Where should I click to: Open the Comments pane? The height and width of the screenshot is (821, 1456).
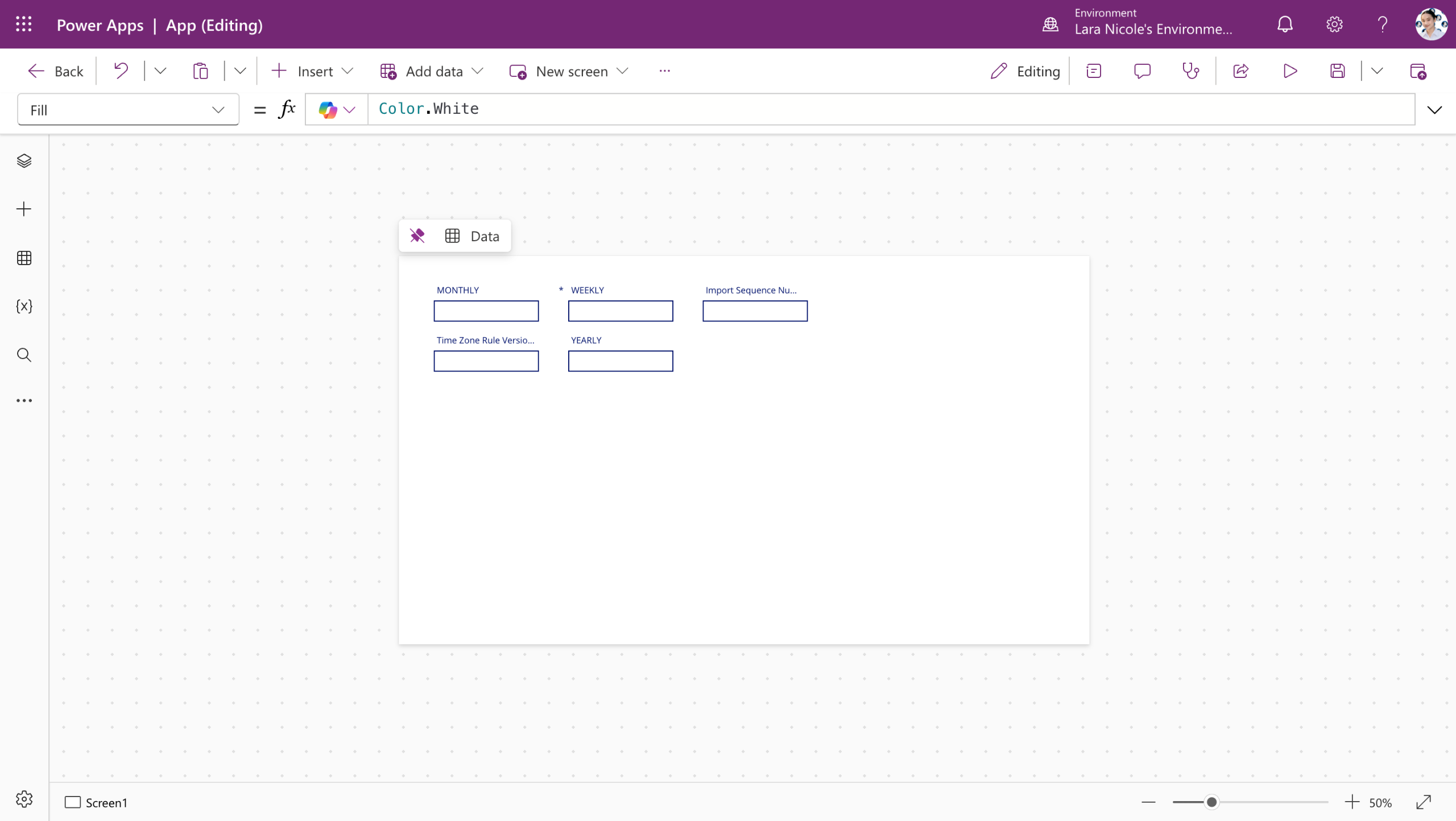point(1142,71)
